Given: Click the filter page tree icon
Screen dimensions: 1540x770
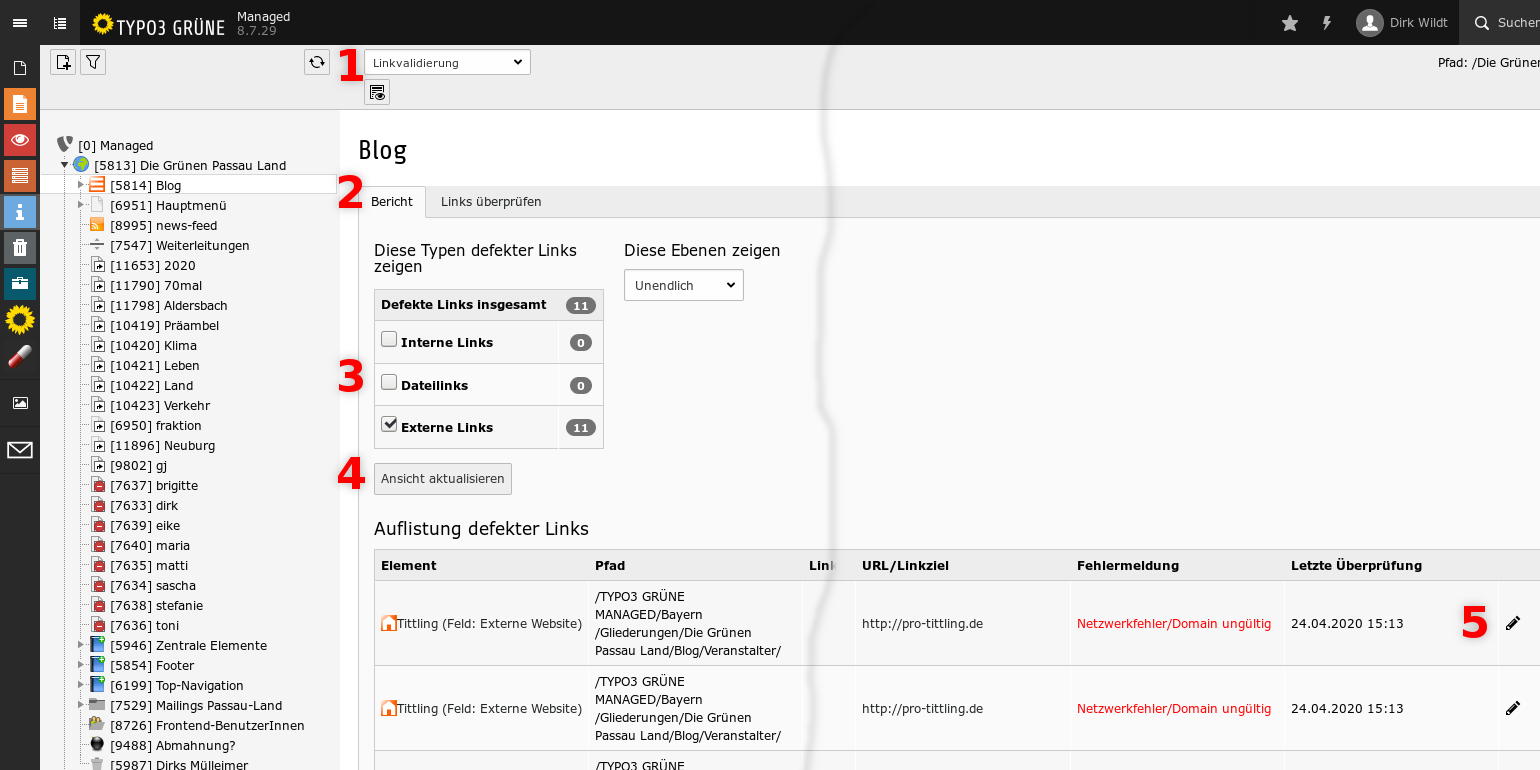Looking at the screenshot, I should (x=93, y=62).
